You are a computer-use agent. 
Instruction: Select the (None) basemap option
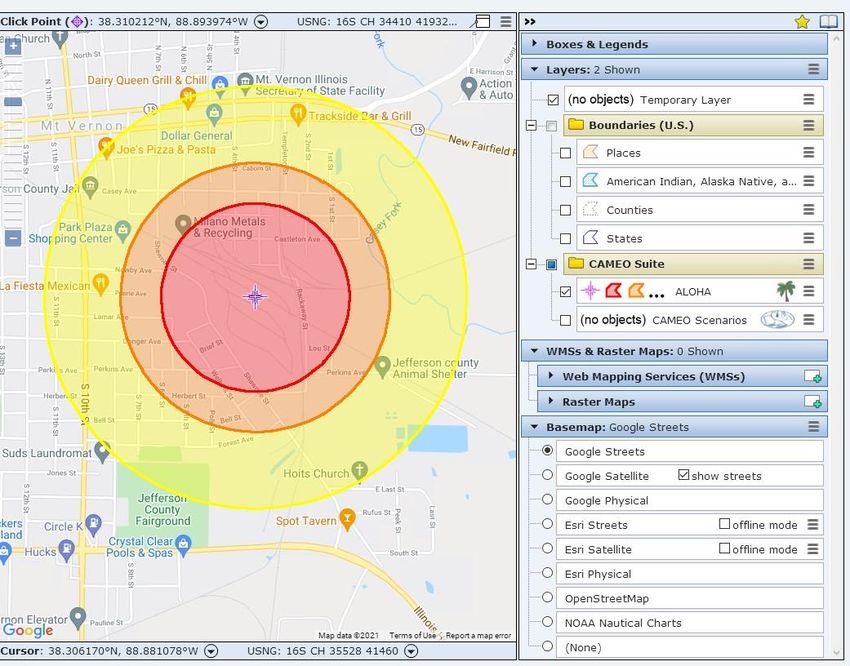coord(548,646)
